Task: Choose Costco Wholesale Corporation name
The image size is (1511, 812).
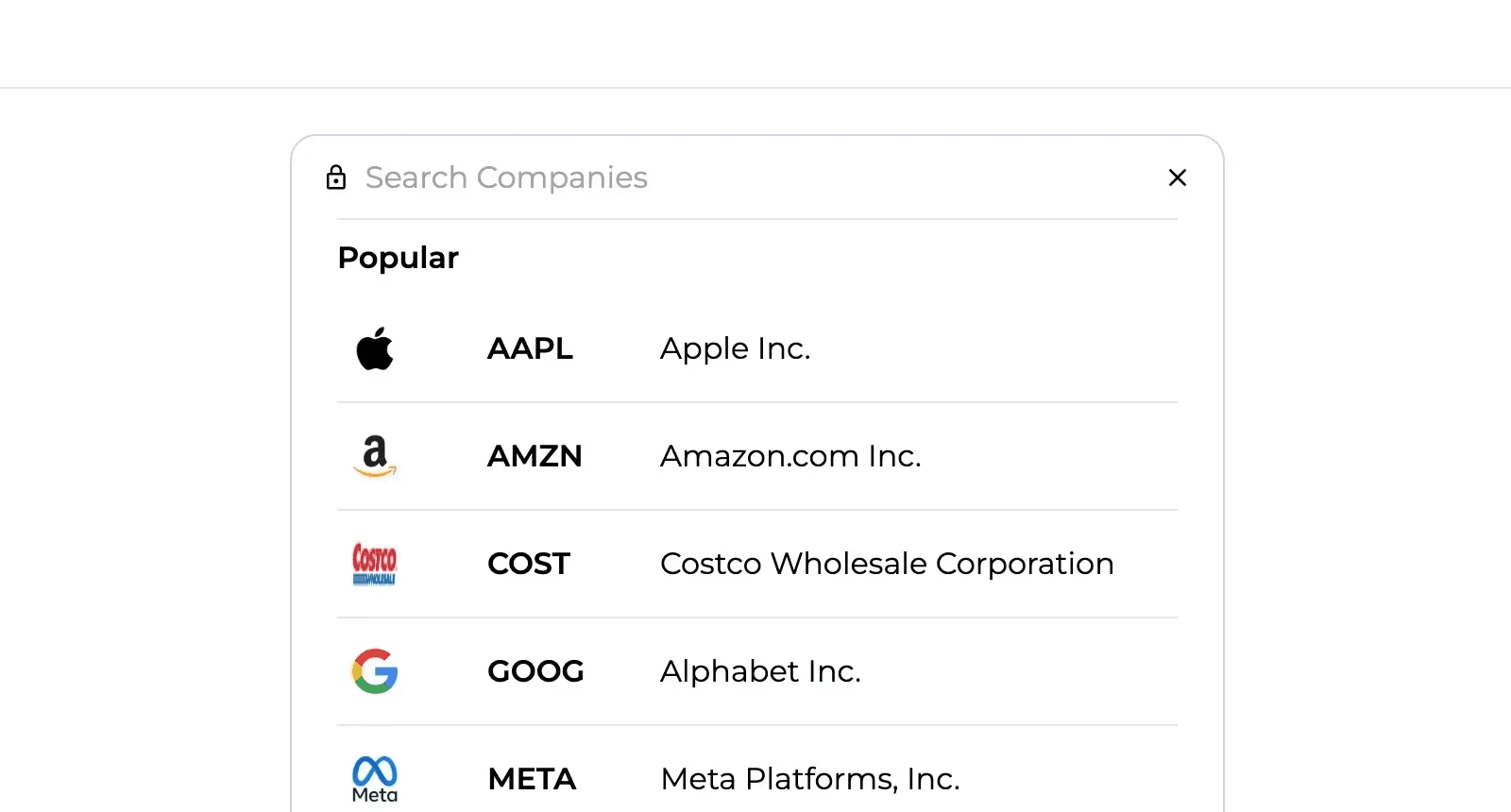Action: [x=887, y=564]
